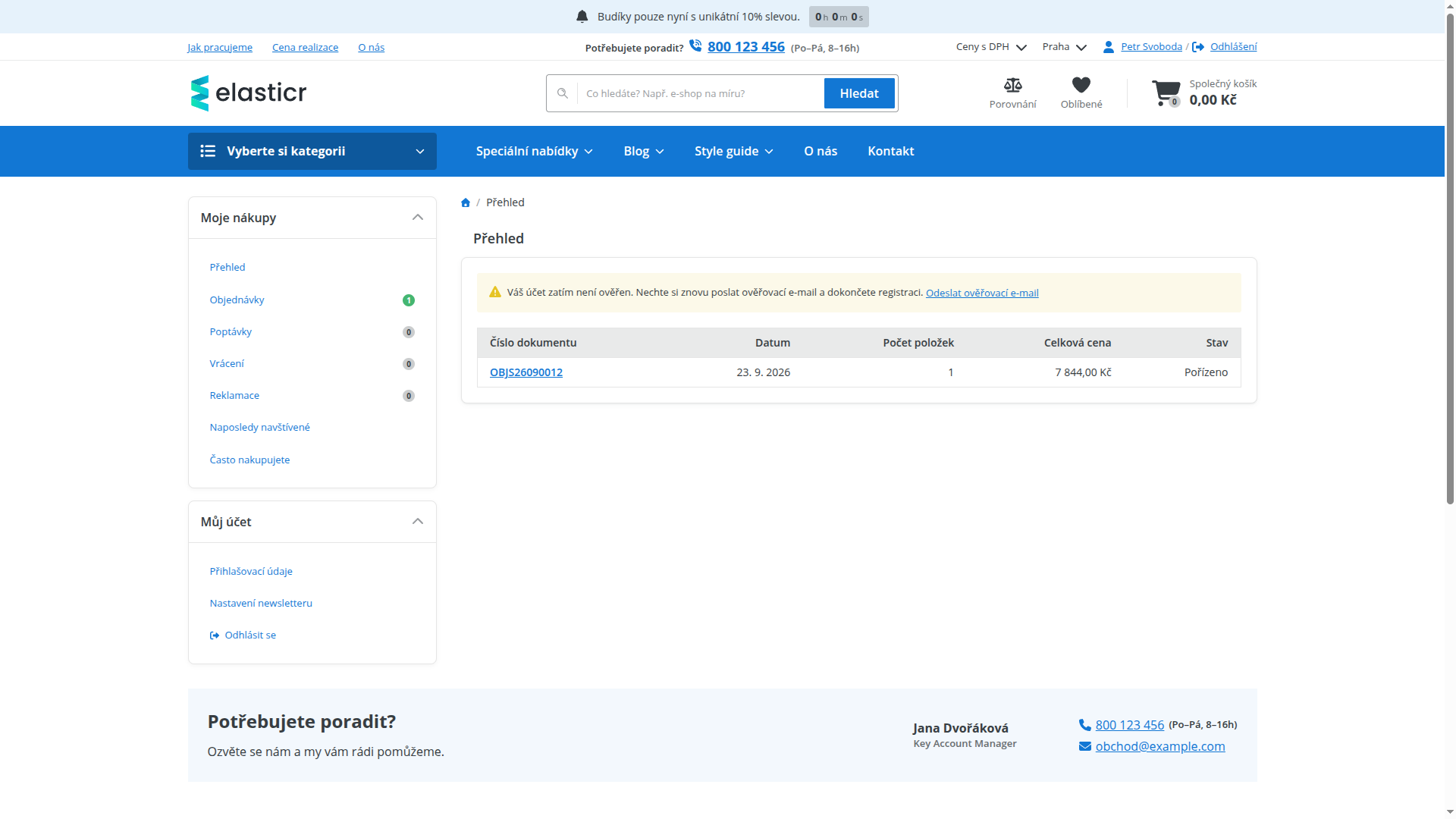Expand the Ceny s DPH dropdown
The image size is (1456, 819).
point(992,47)
